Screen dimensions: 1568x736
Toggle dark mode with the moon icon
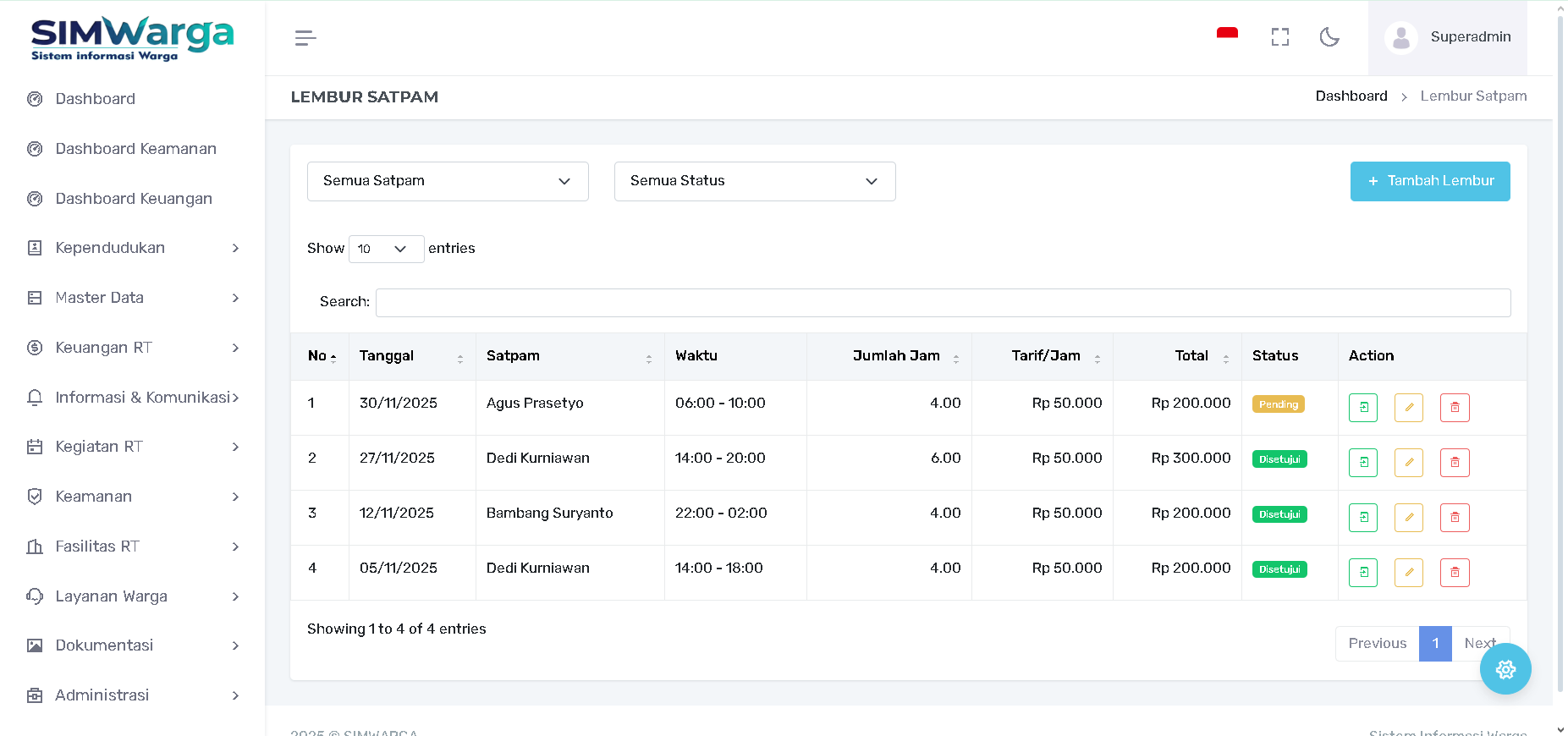pos(1329,37)
